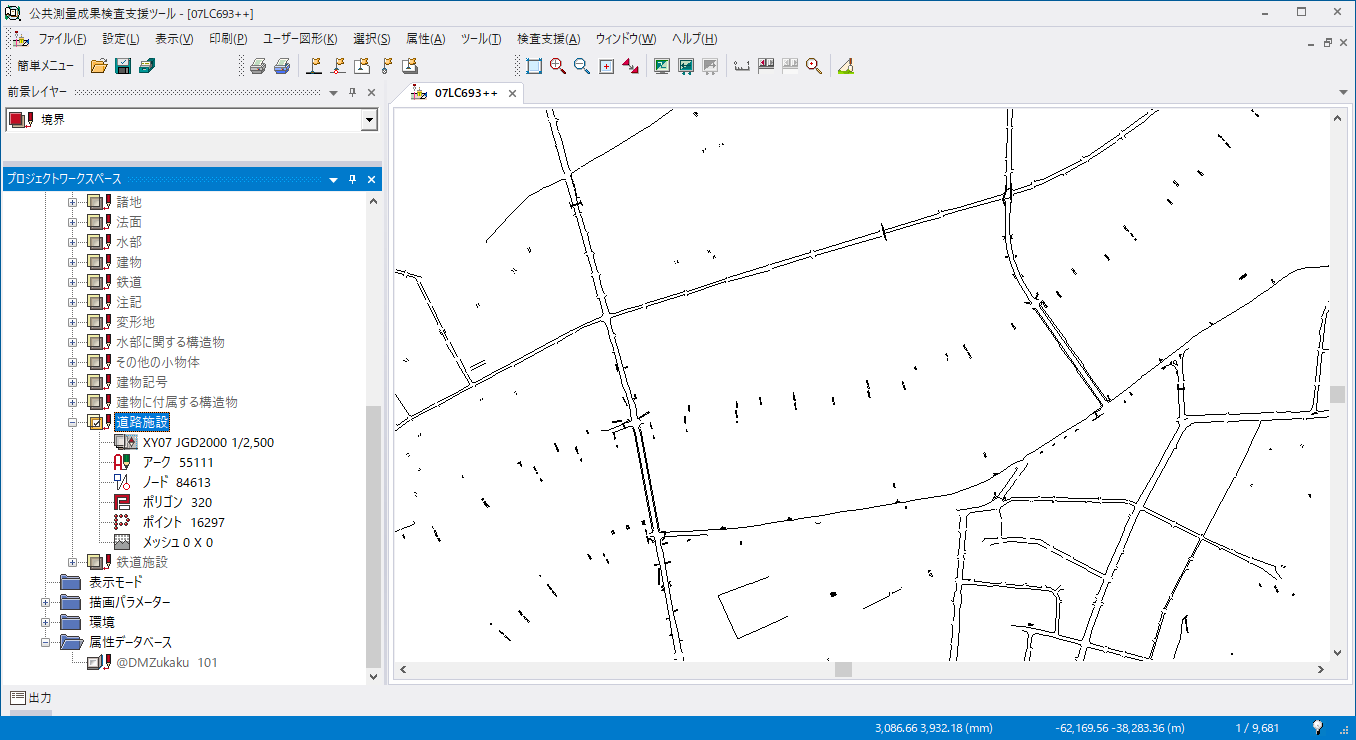Screen dimensions: 1356x740
Task: Click the save floppy disk icon
Action: [x=123, y=66]
